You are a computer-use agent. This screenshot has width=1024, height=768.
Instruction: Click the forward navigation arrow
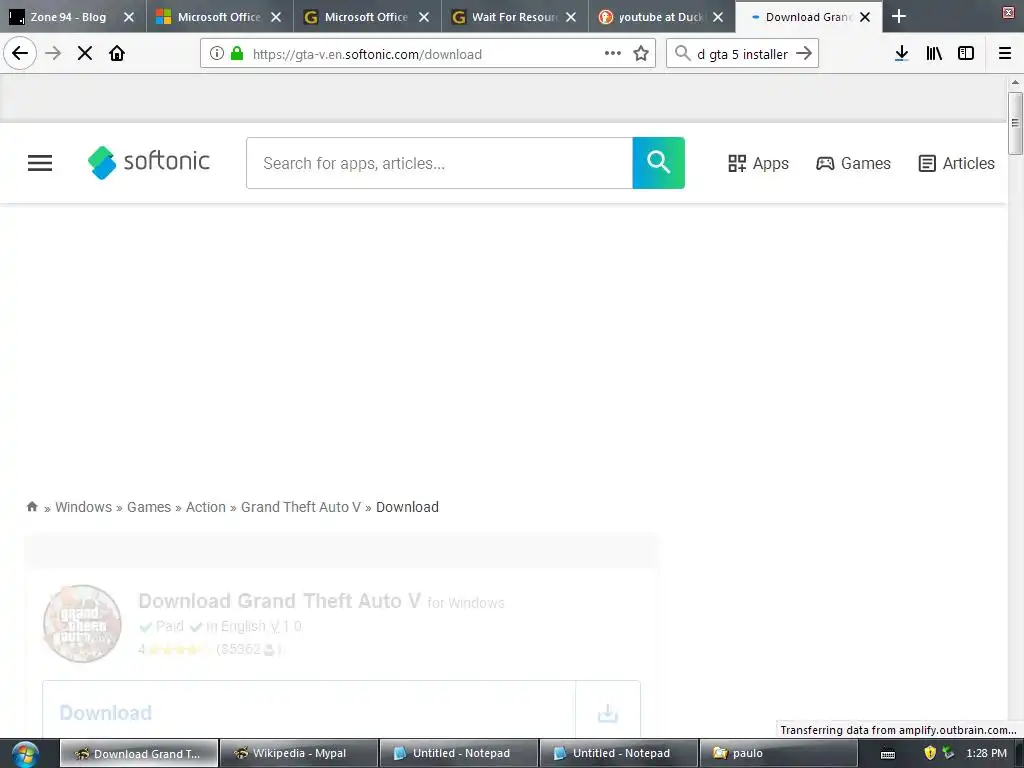coord(53,54)
